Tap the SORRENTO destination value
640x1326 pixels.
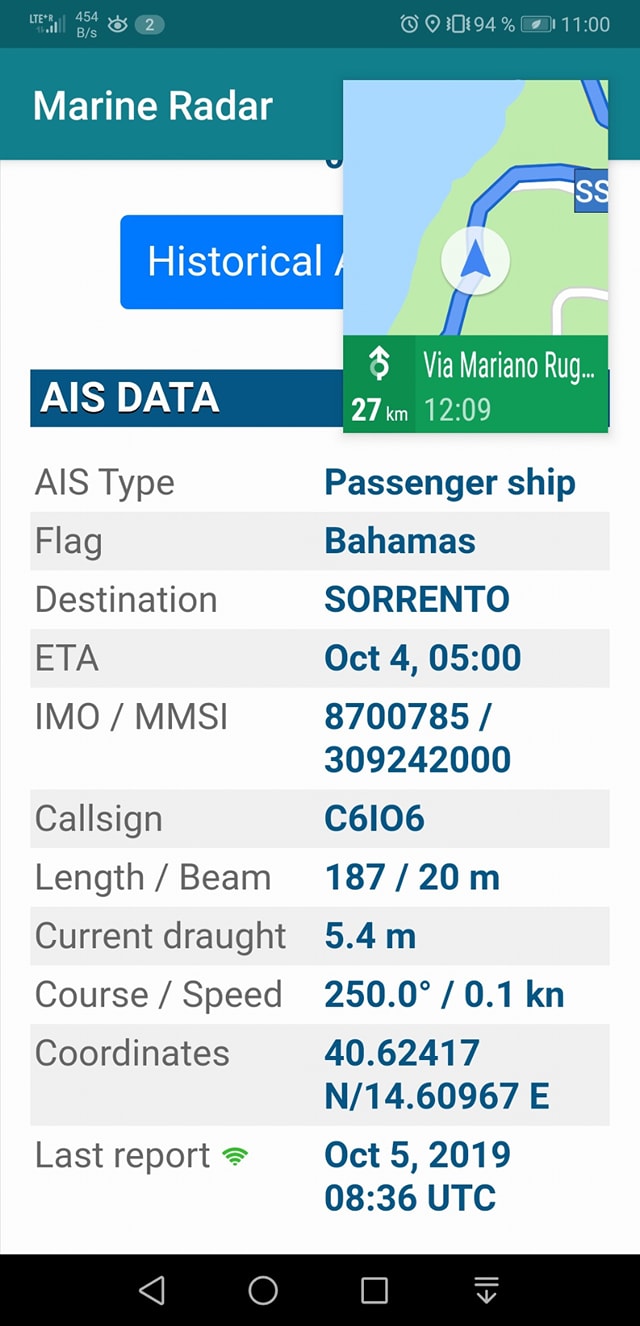coord(417,599)
